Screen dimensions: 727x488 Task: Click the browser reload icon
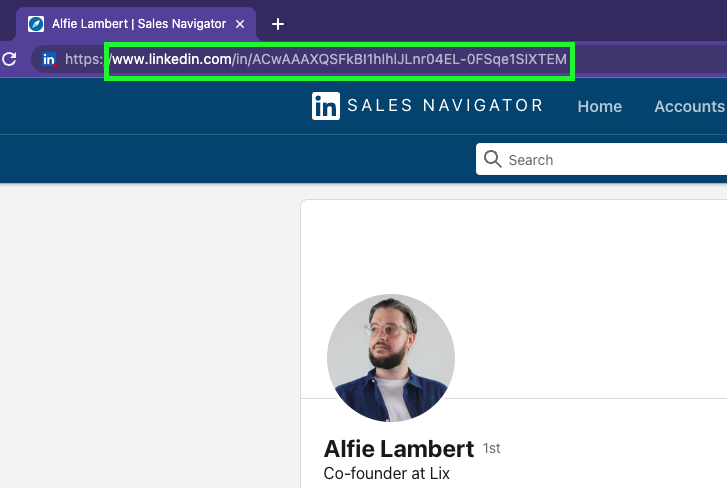pyautogui.click(x=9, y=59)
